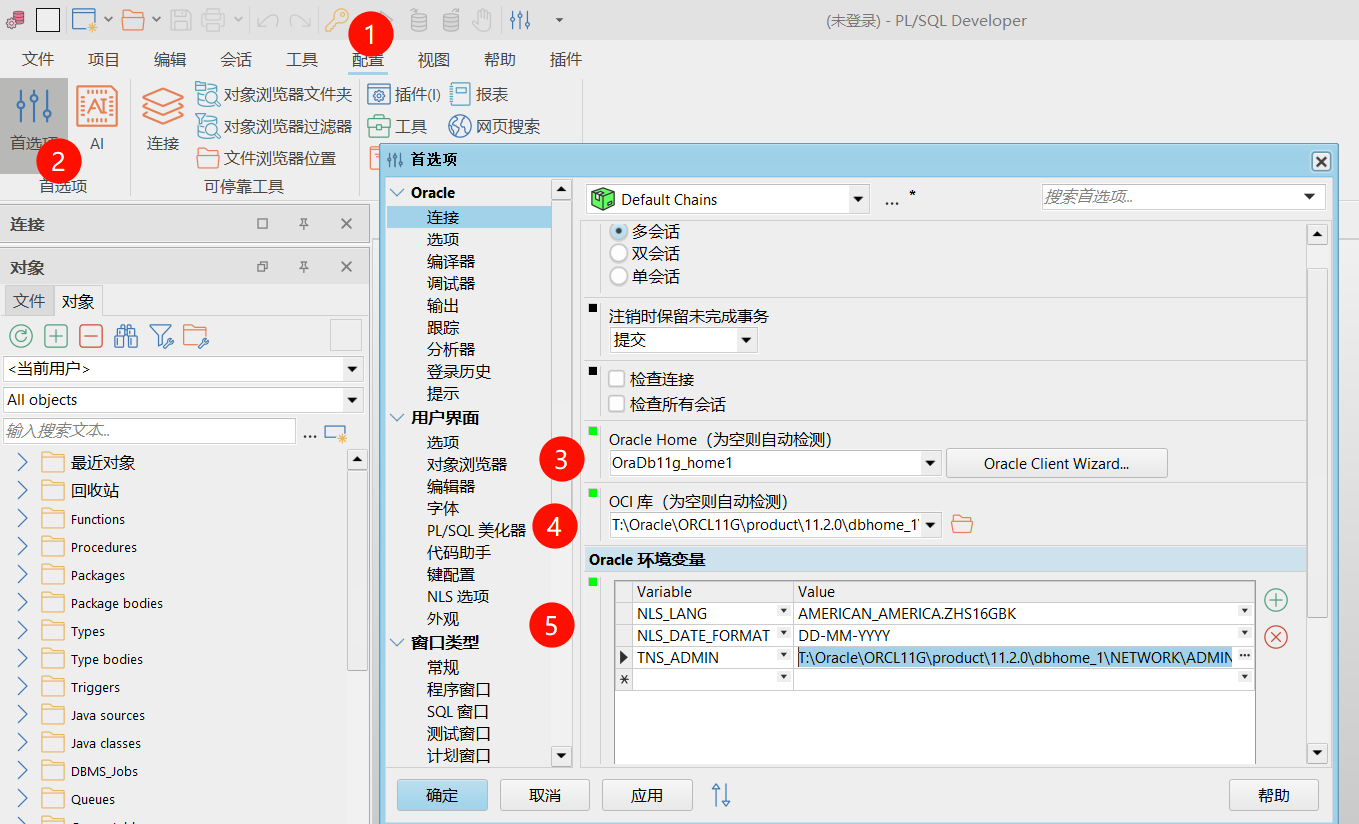This screenshot has height=824, width=1359.
Task: Click the green add variable plus icon
Action: coord(1275,600)
